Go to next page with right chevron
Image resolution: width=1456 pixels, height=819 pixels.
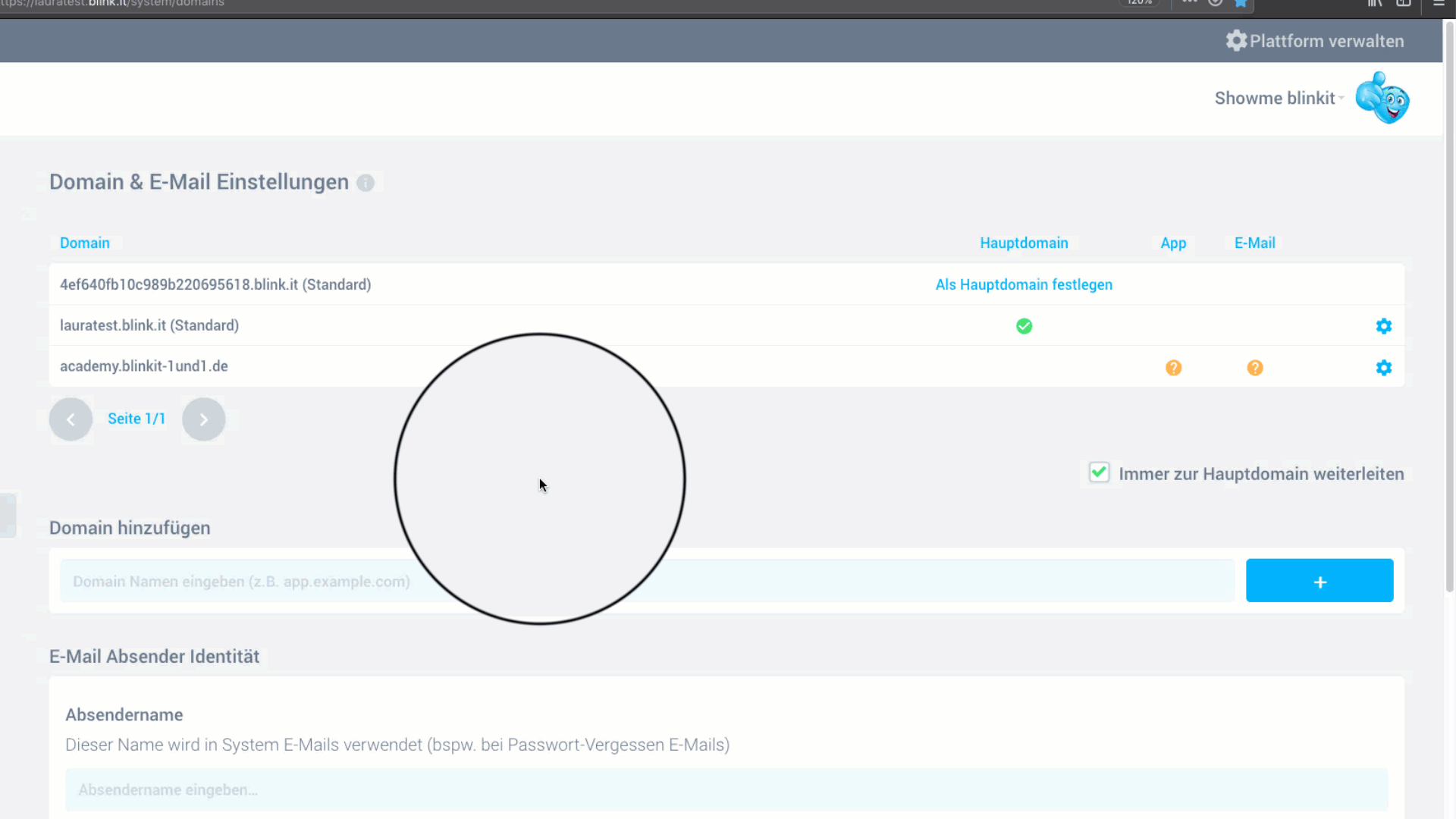pos(203,419)
